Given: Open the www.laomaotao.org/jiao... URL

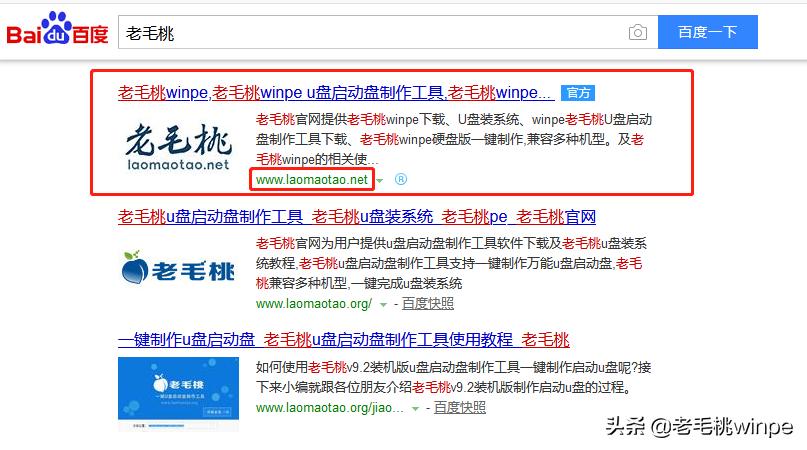Looking at the screenshot, I should tap(330, 408).
